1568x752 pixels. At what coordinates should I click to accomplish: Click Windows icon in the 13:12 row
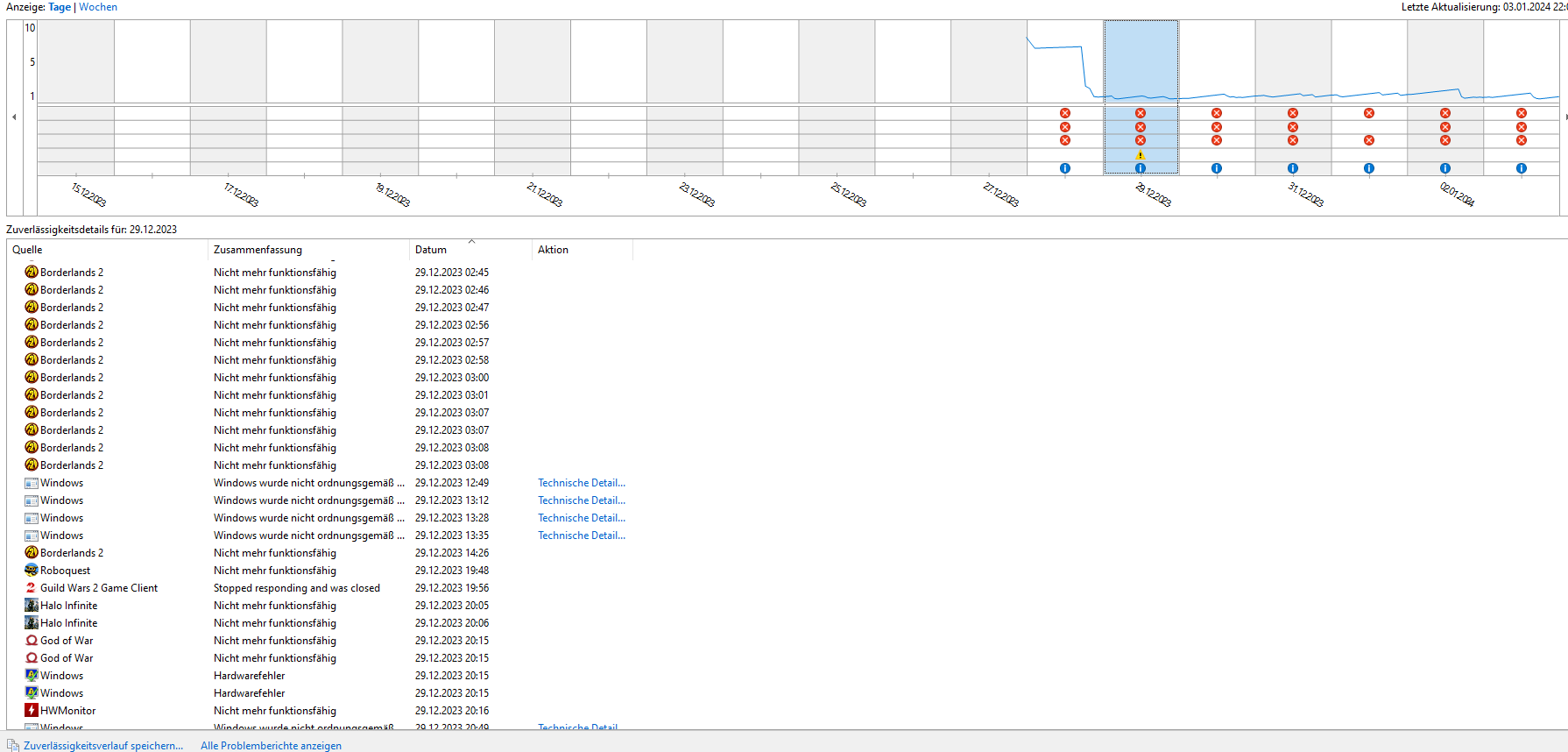(x=32, y=500)
